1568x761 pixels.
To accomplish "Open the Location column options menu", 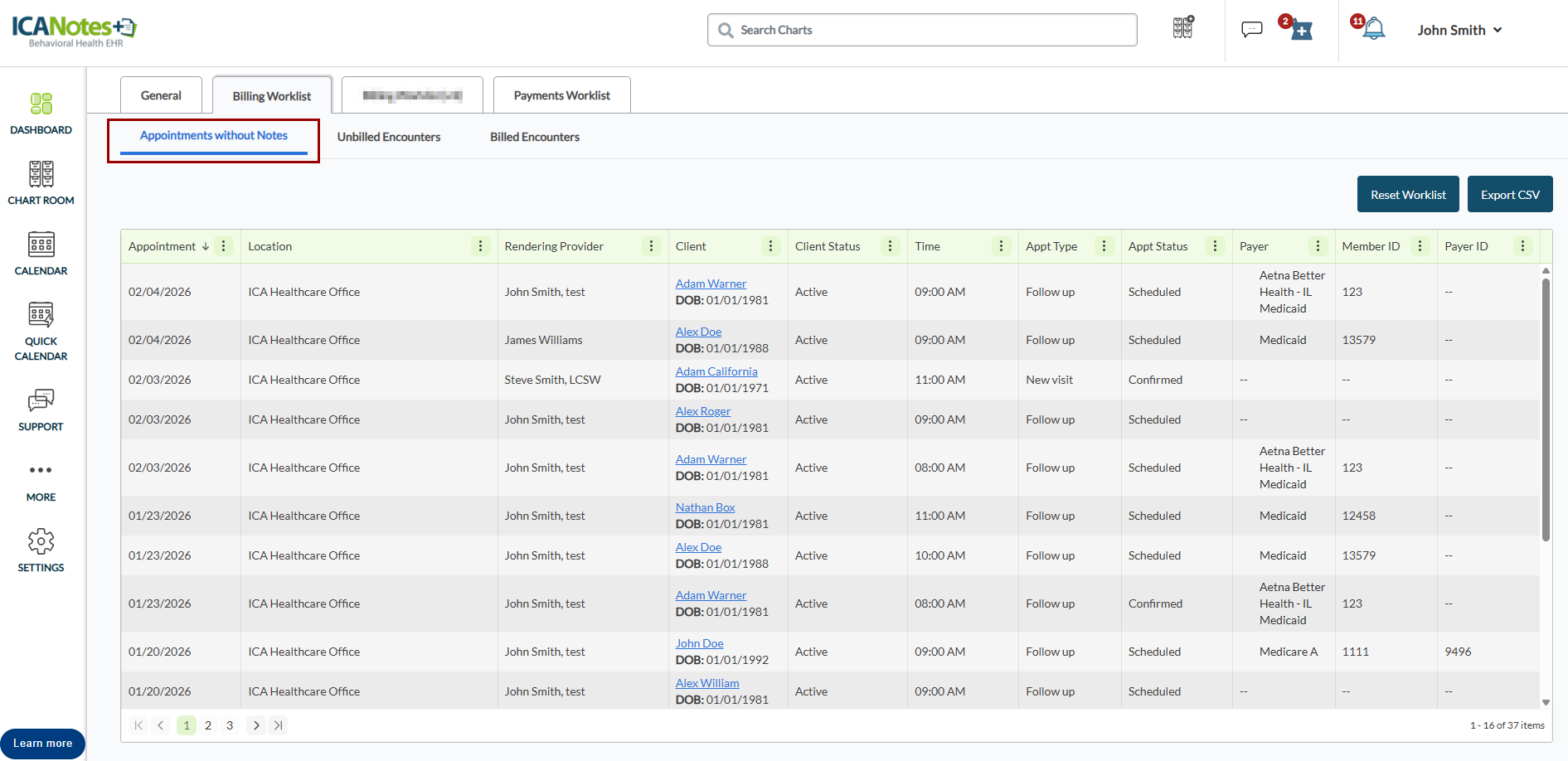I will (x=480, y=246).
